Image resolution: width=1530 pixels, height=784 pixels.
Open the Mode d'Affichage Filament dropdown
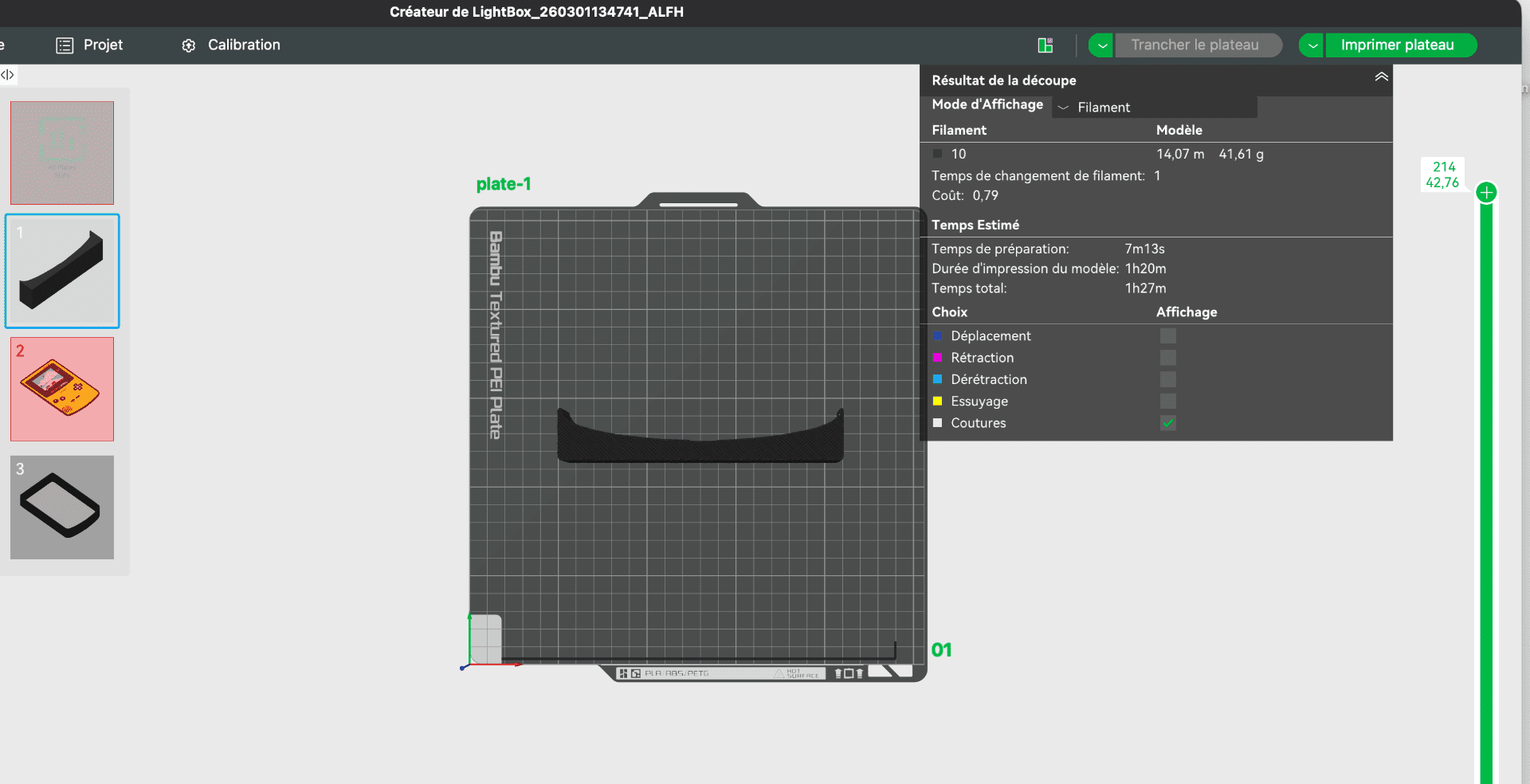[x=1154, y=108]
